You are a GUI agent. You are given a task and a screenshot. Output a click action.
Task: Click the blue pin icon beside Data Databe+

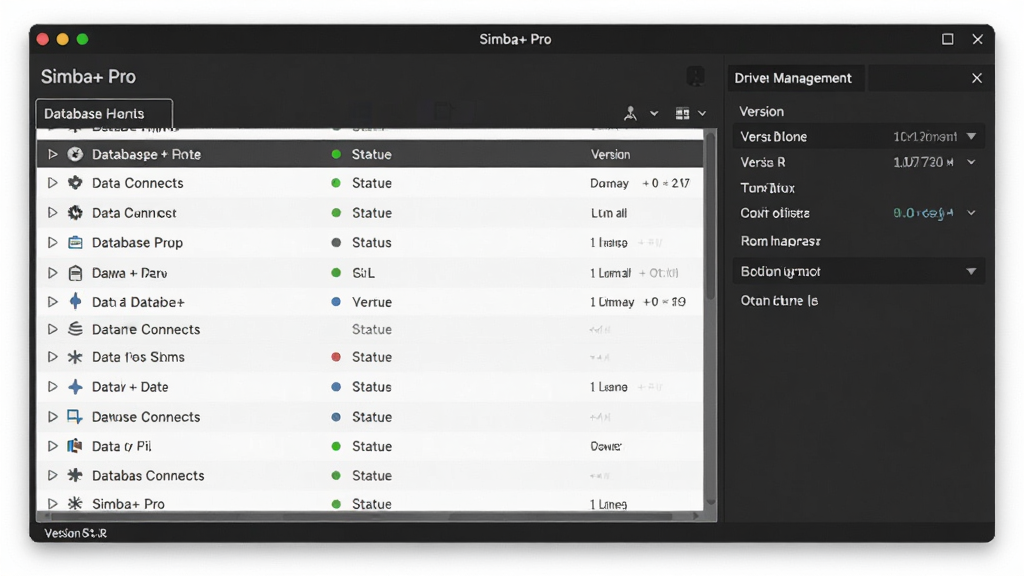75,301
